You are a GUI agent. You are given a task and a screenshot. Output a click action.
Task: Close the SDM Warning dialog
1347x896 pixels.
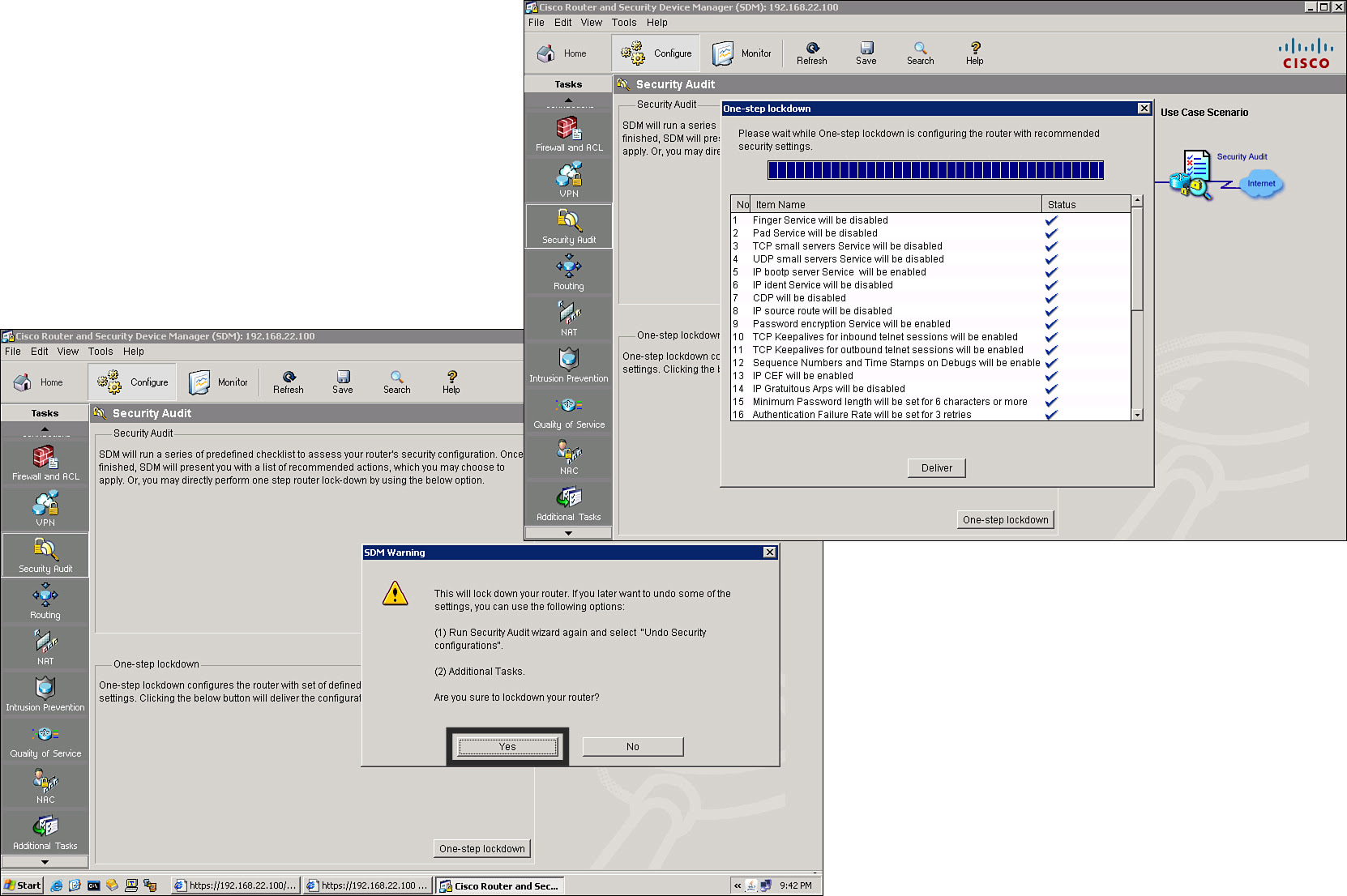[x=770, y=553]
